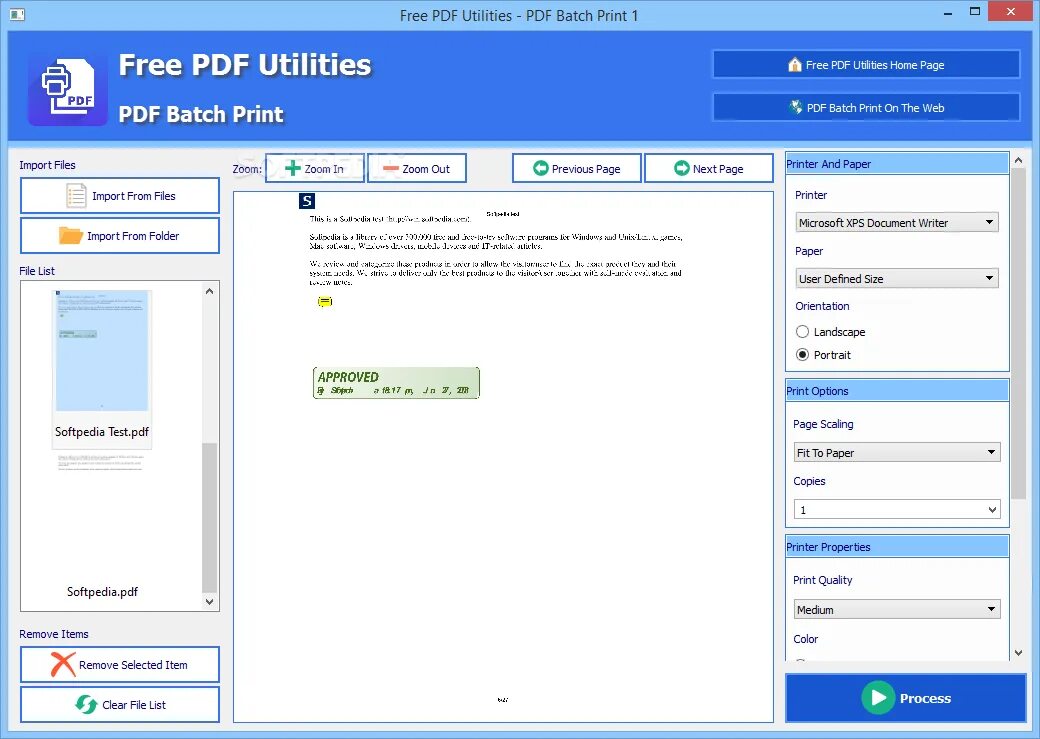This screenshot has width=1040, height=739.
Task: Click the globe icon on Web button
Action: (796, 107)
